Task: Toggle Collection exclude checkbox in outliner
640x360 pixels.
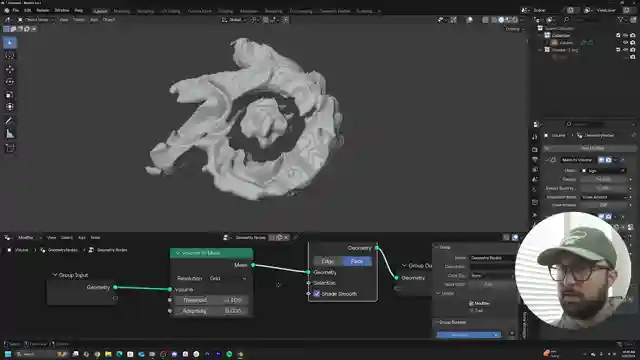Action: [618, 36]
